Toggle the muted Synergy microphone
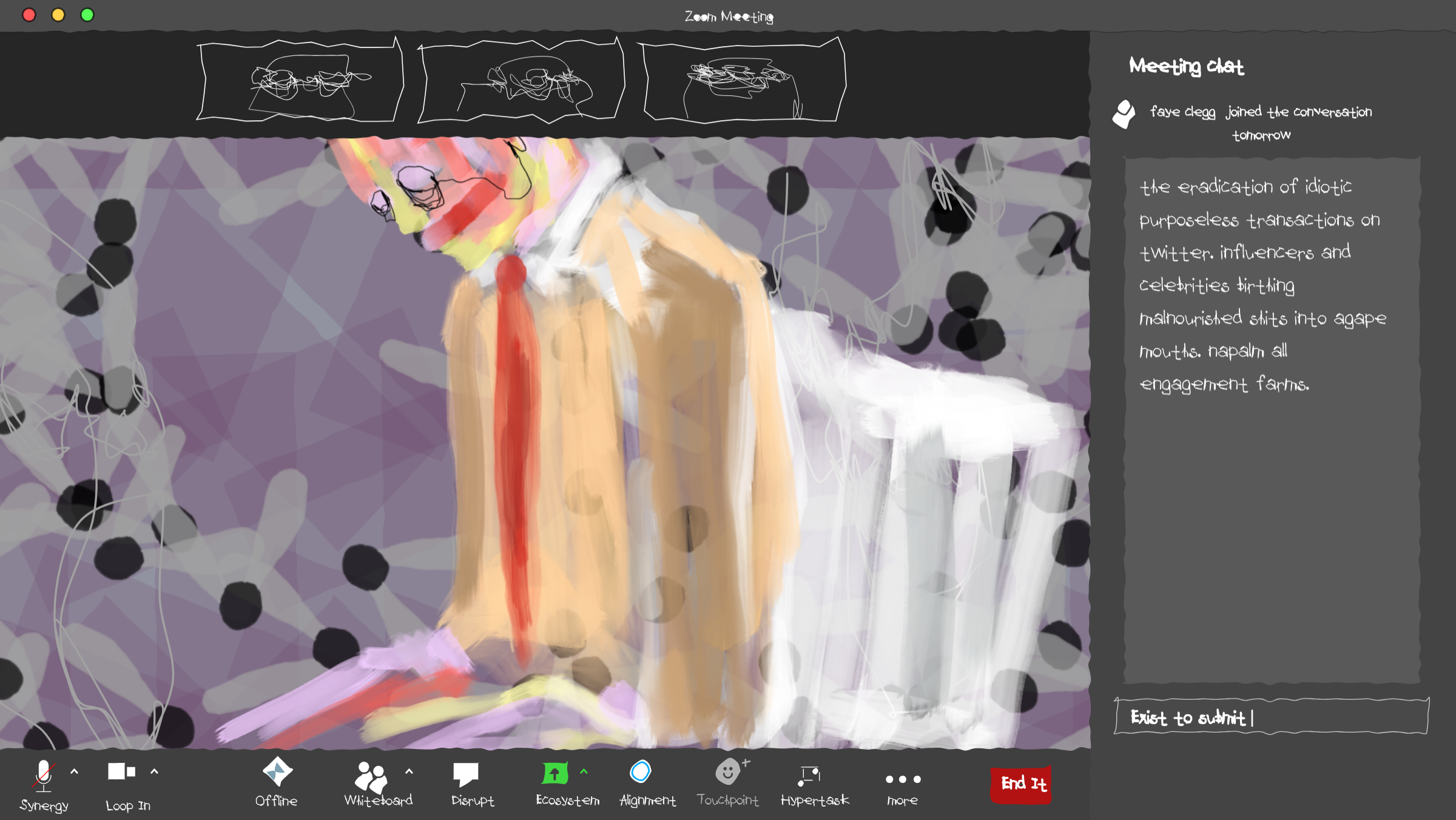Viewport: 1456px width, 820px height. click(x=44, y=776)
